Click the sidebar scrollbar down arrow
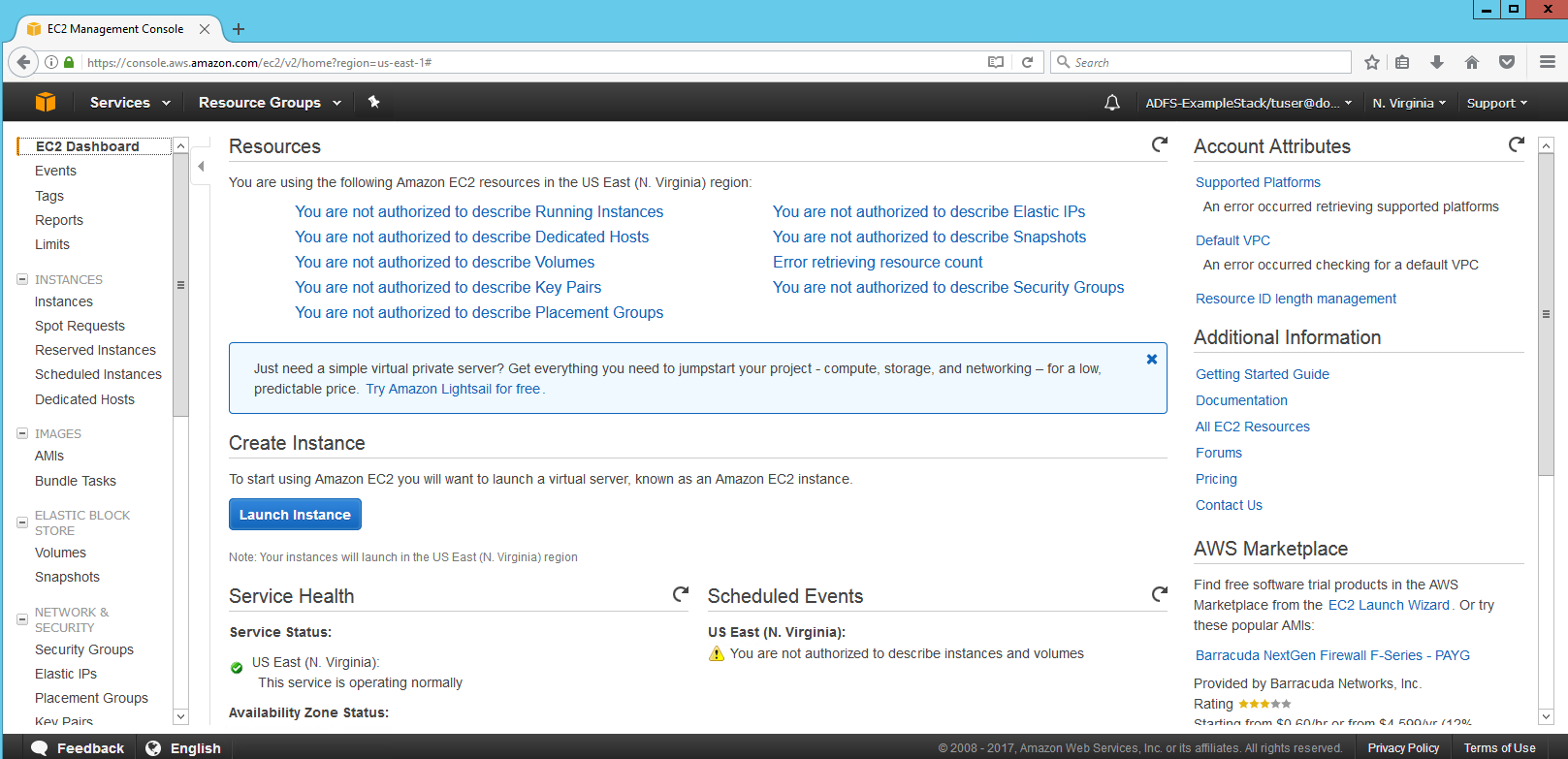Screen dimensions: 1568x759 click(180, 716)
